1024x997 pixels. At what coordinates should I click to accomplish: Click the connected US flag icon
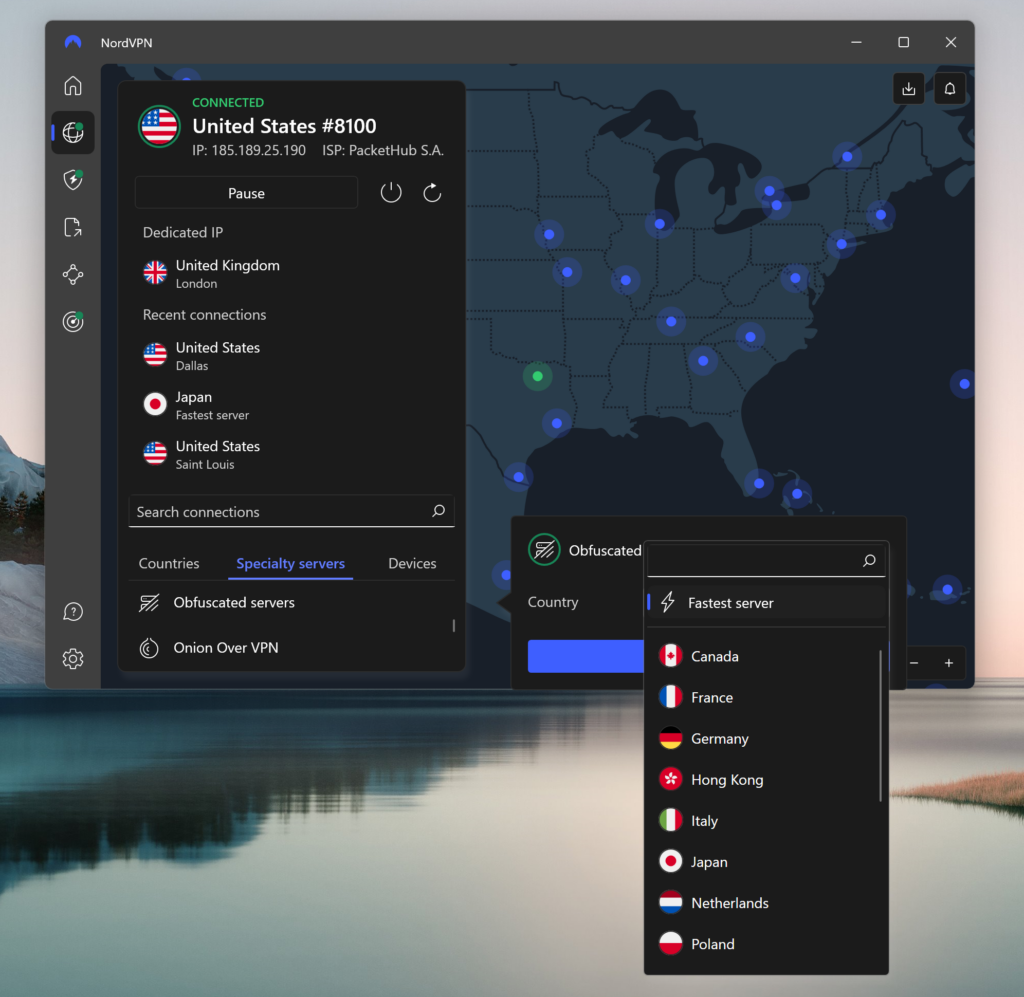click(159, 126)
